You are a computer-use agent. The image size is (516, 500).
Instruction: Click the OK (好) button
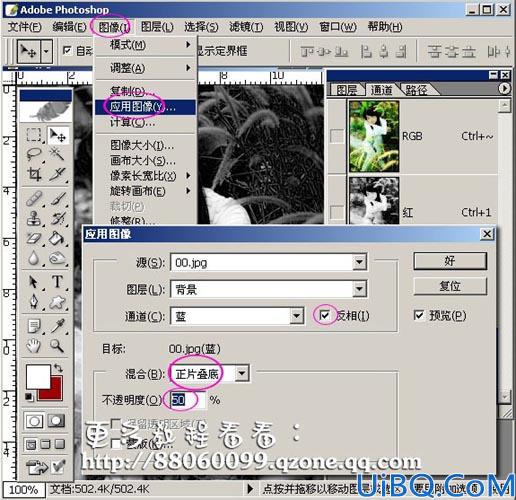(x=450, y=261)
